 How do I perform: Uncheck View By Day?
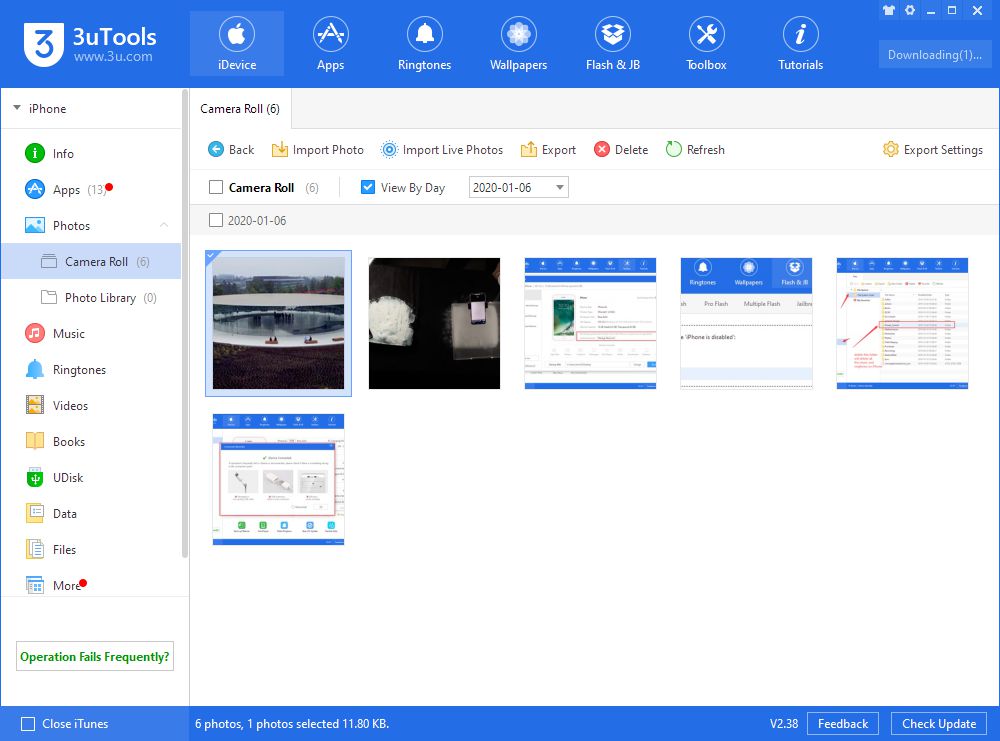click(x=367, y=187)
